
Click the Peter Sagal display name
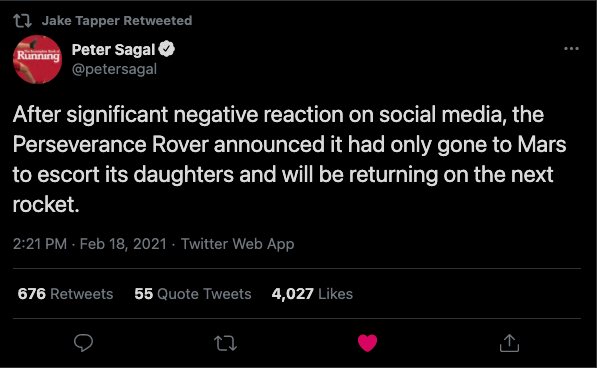113,49
